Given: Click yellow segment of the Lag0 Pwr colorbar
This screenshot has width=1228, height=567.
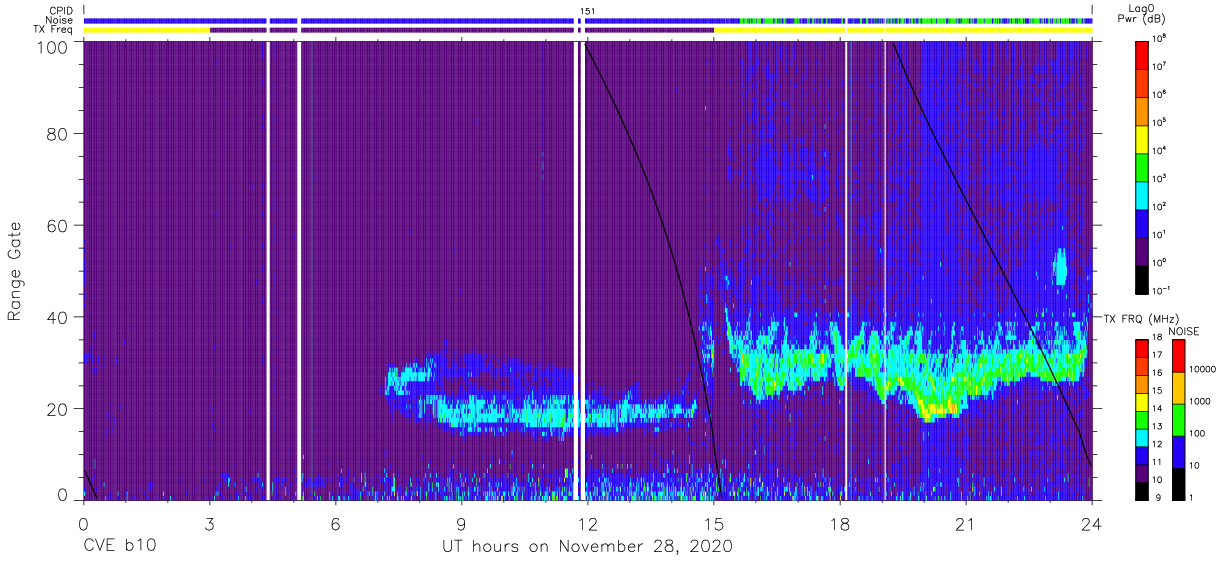Looking at the screenshot, I should (1144, 138).
